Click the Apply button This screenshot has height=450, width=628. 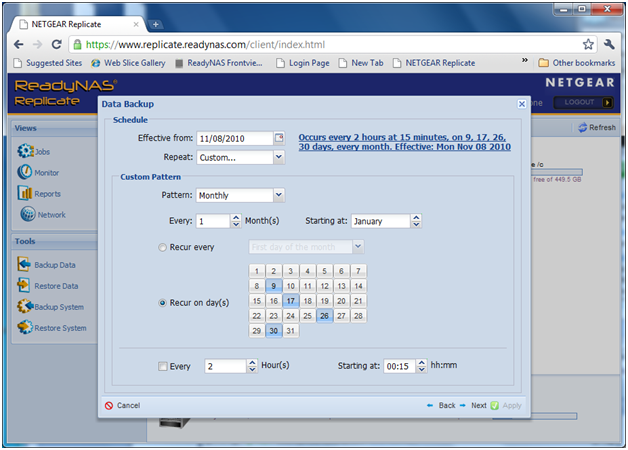point(506,405)
